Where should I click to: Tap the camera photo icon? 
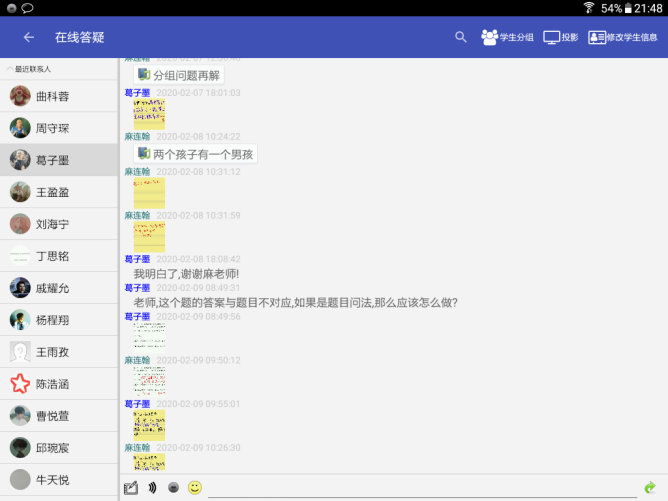pyautogui.click(x=173, y=487)
